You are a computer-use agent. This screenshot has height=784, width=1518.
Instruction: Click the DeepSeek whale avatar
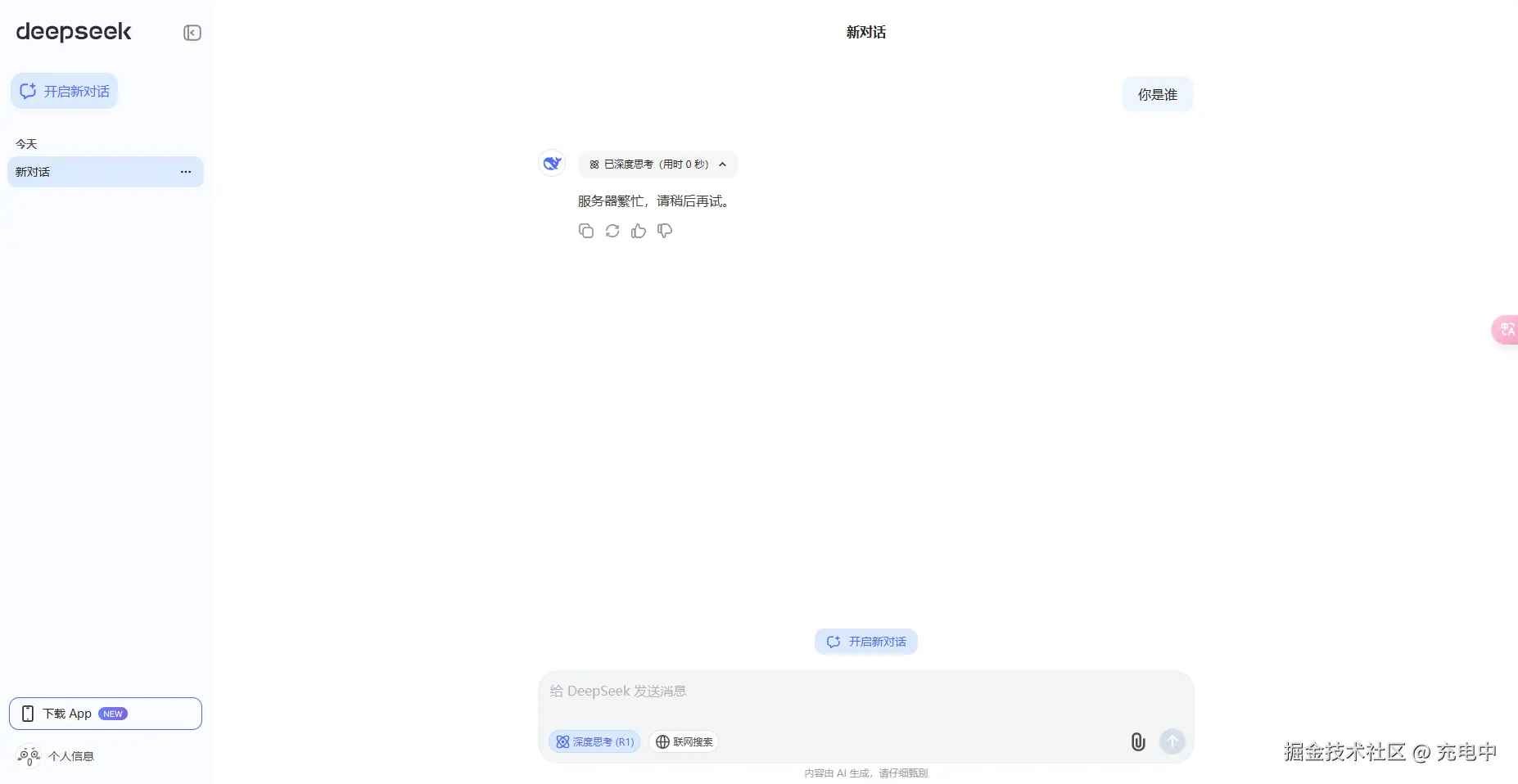(553, 163)
